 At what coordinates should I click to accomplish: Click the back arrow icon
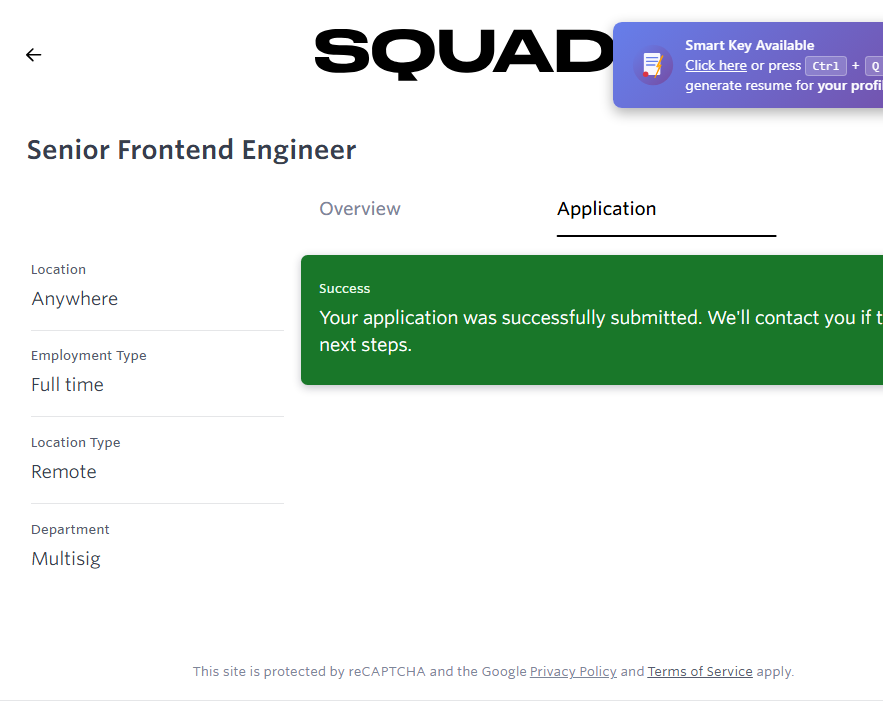[34, 55]
